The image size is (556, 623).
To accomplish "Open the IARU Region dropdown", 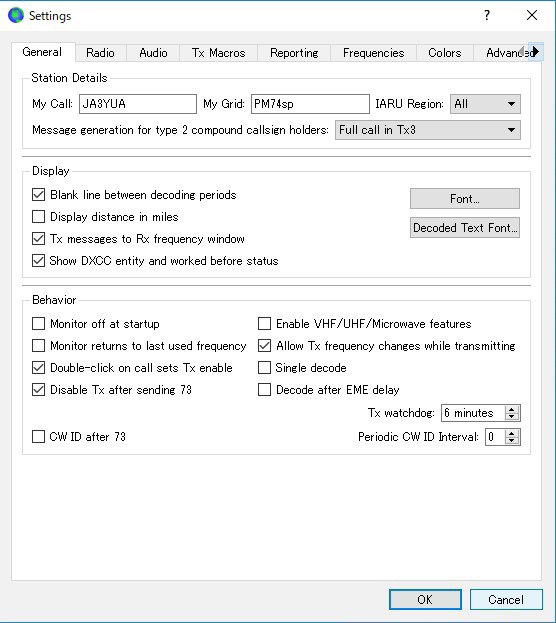I will point(485,104).
